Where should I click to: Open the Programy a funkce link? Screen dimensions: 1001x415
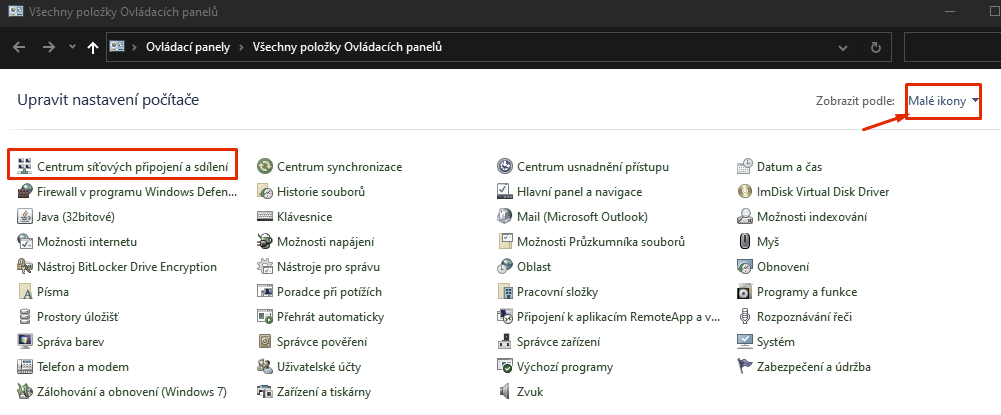point(807,292)
